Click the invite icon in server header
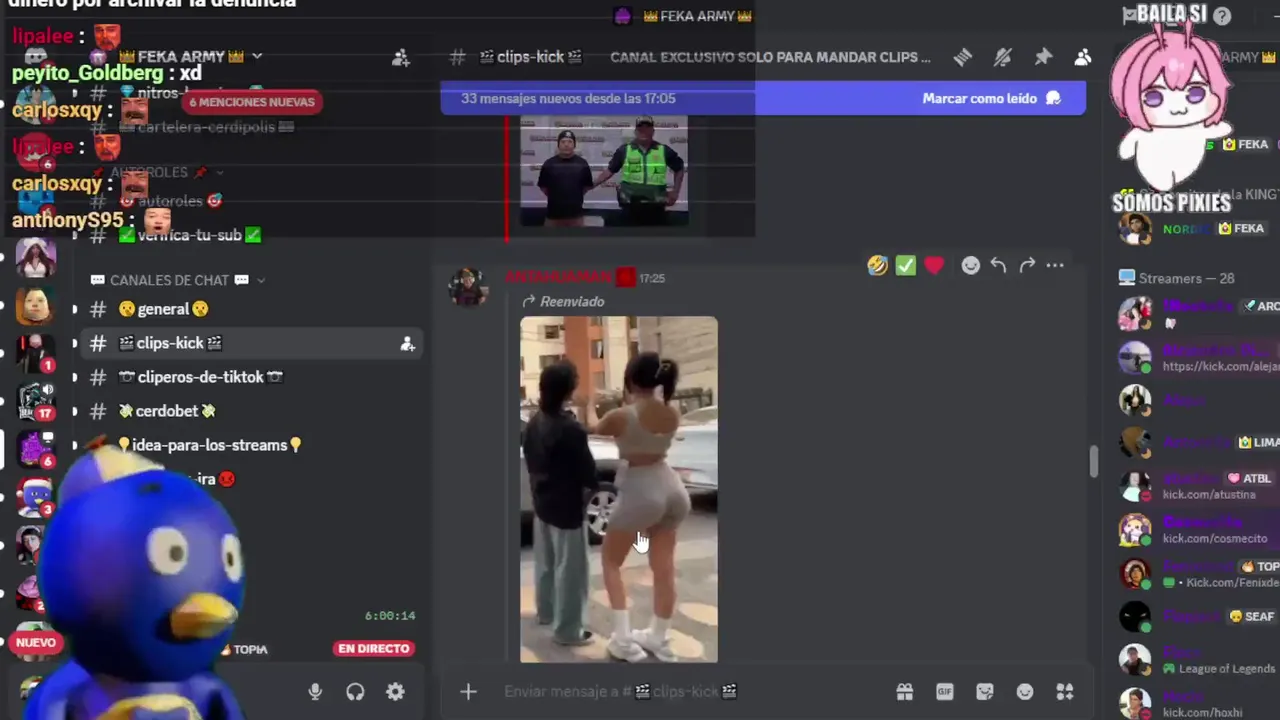Screen dimensions: 1280x720 click(400, 58)
